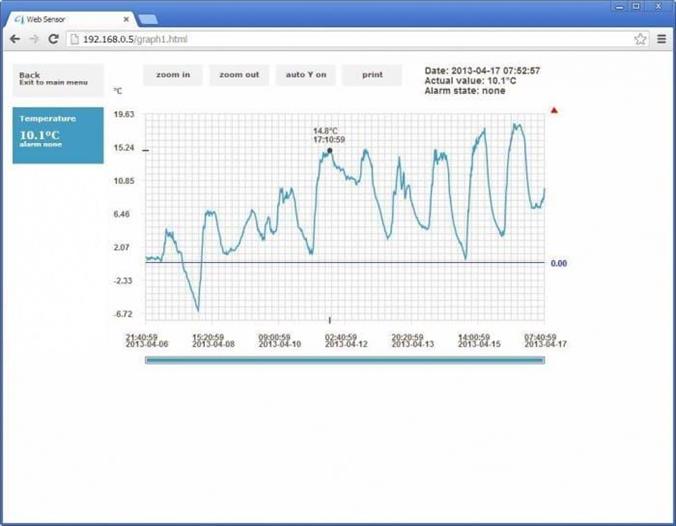Click the page icon in the address bar

[75, 39]
